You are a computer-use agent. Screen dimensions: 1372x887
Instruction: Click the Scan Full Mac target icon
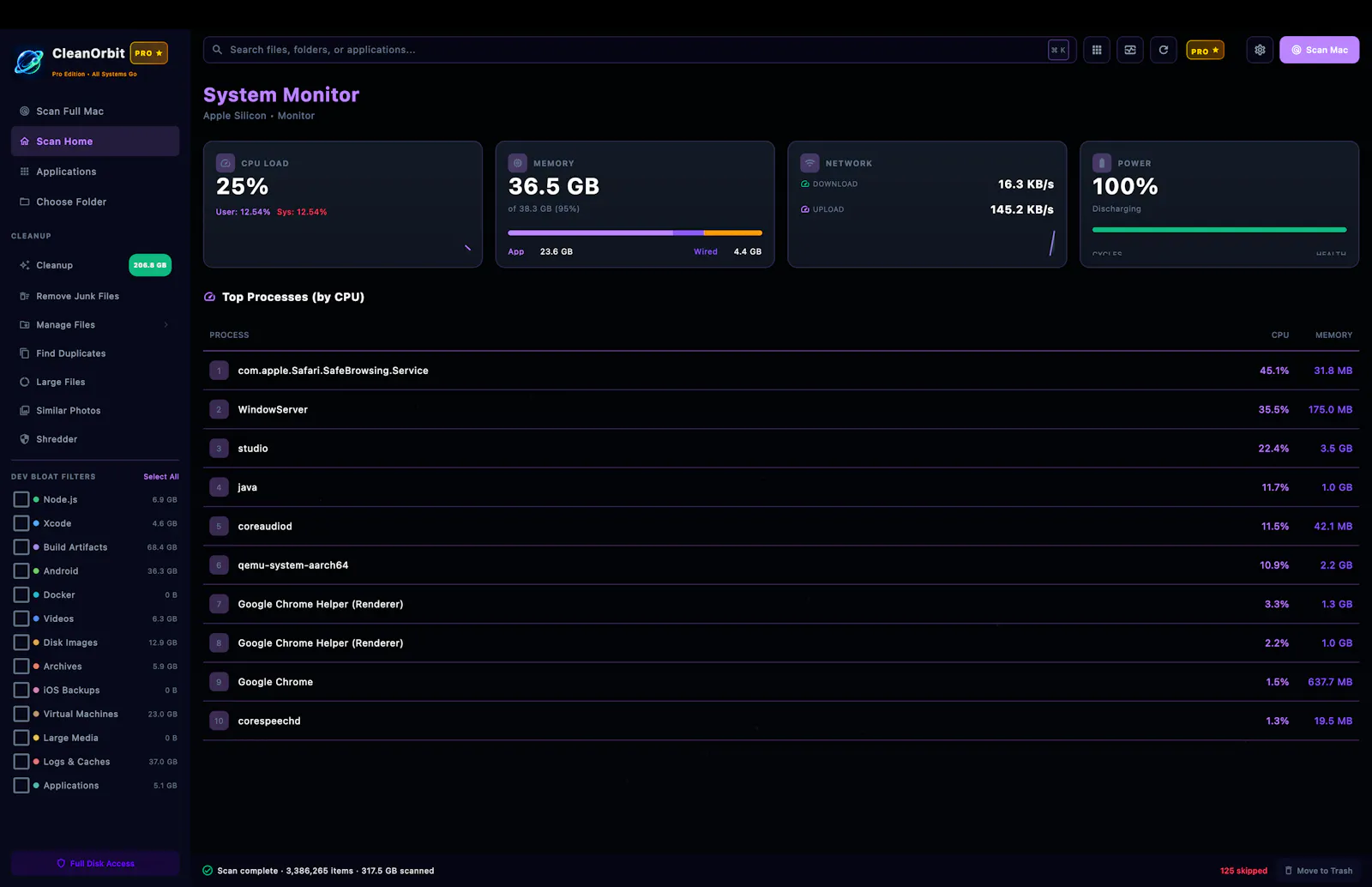(x=25, y=112)
